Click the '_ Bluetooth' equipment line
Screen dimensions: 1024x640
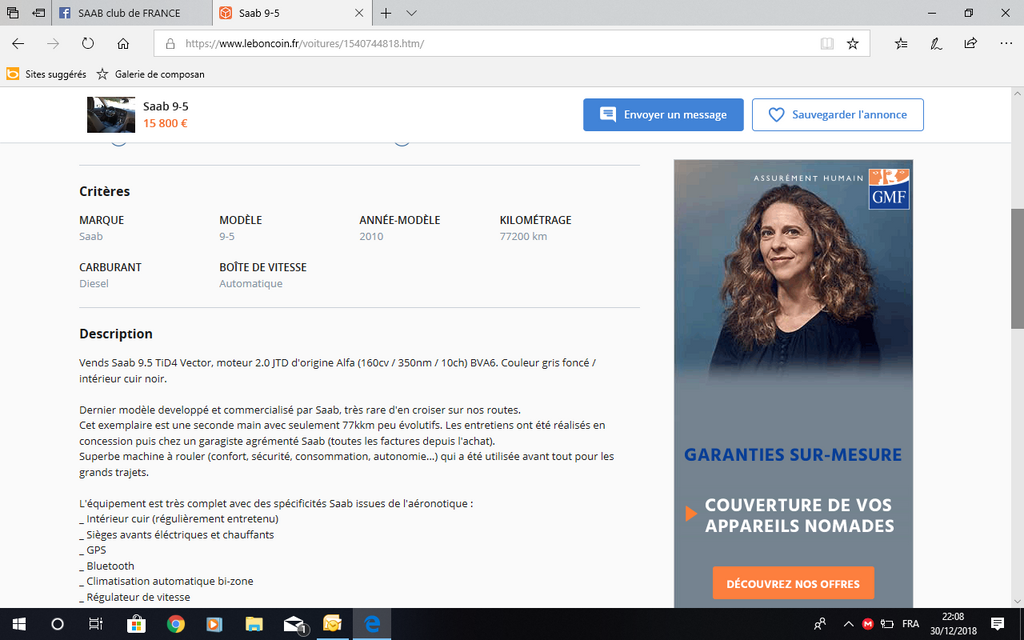pos(107,566)
